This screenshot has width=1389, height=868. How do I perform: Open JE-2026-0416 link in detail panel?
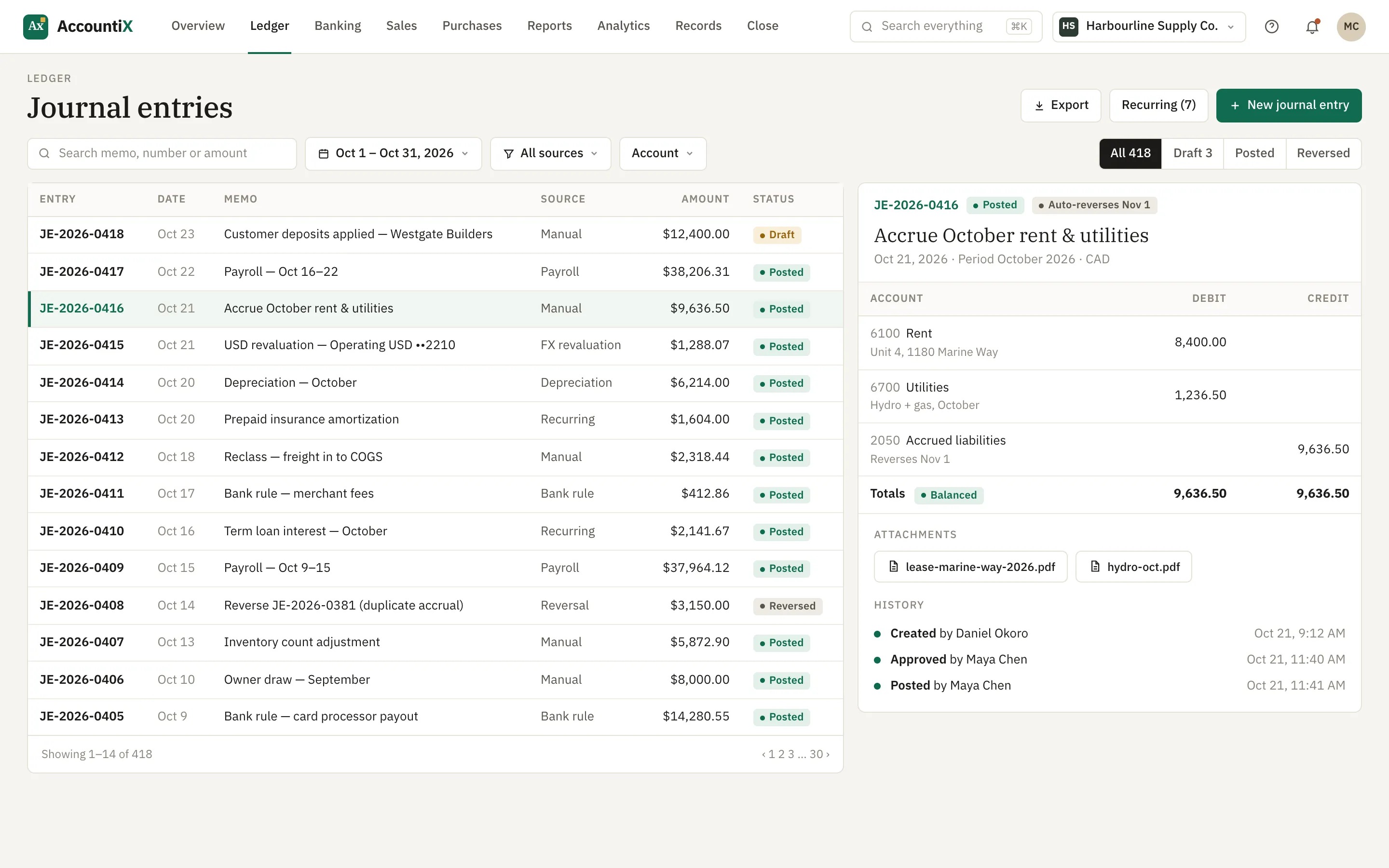(915, 205)
